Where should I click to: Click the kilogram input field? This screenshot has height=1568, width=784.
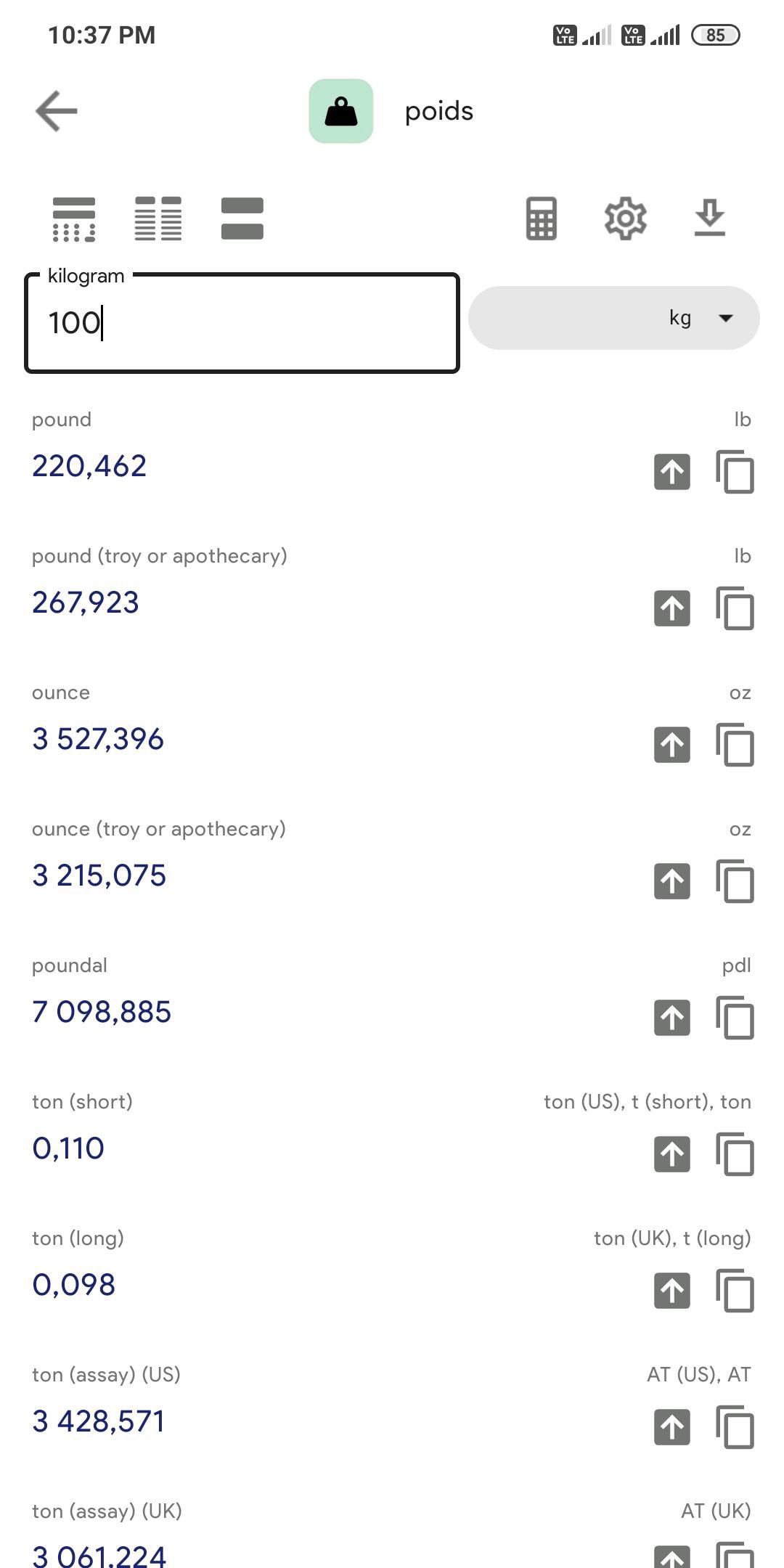pyautogui.click(x=242, y=323)
